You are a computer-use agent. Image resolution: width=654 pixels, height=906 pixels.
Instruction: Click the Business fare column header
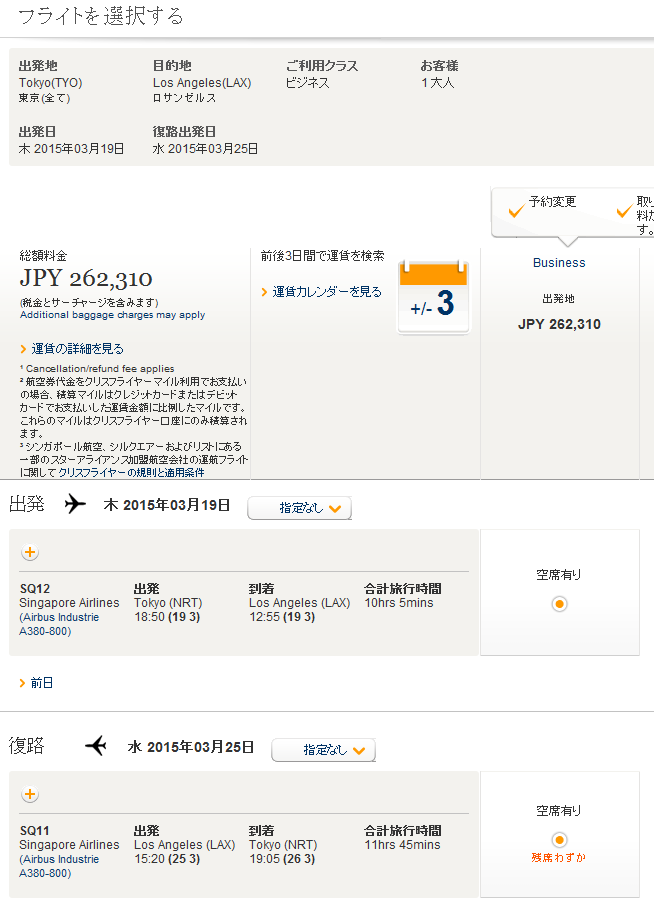[559, 263]
